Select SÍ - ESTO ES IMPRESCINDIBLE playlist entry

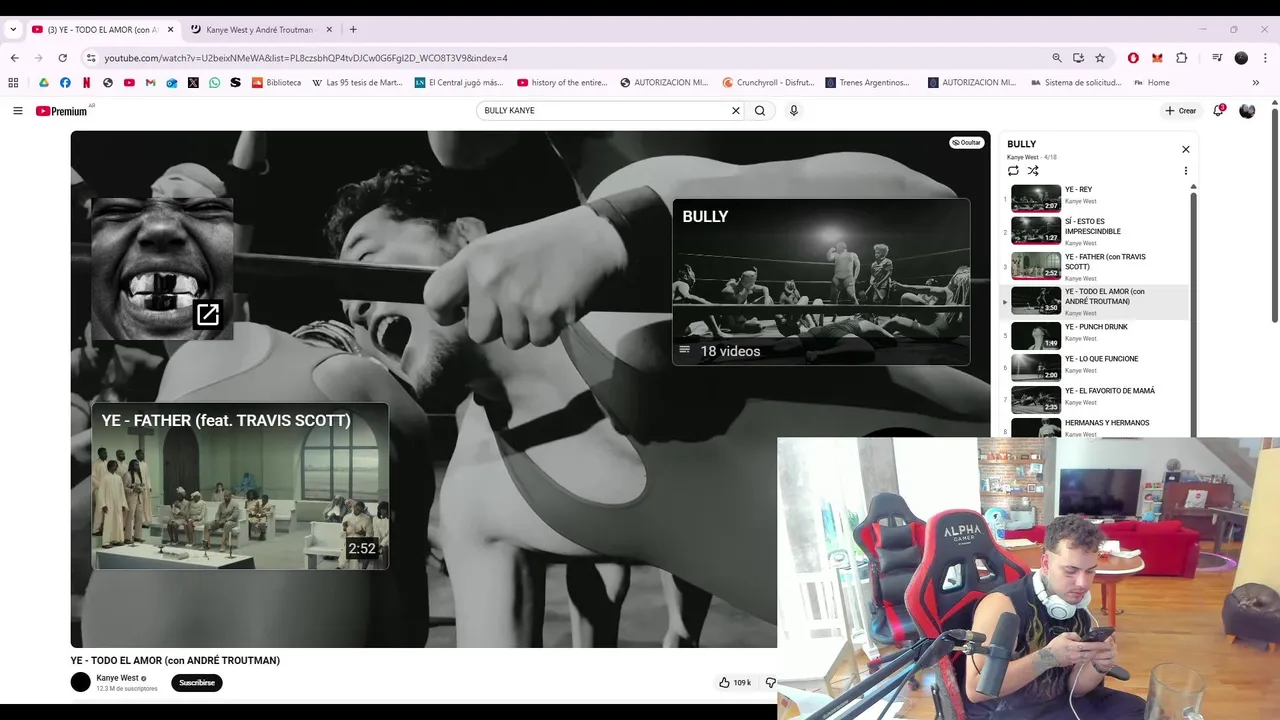point(1095,231)
